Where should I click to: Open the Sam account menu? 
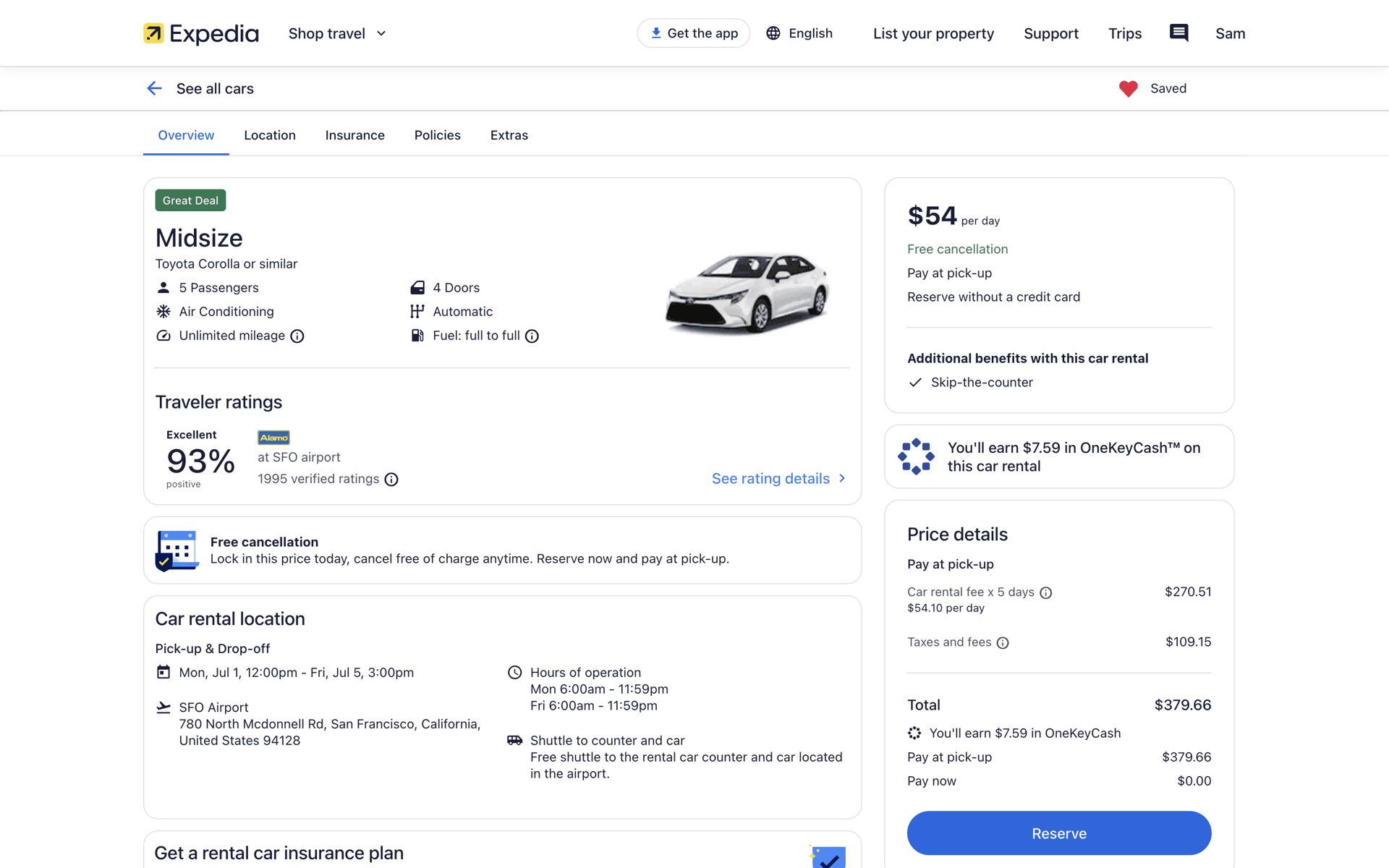[1230, 33]
